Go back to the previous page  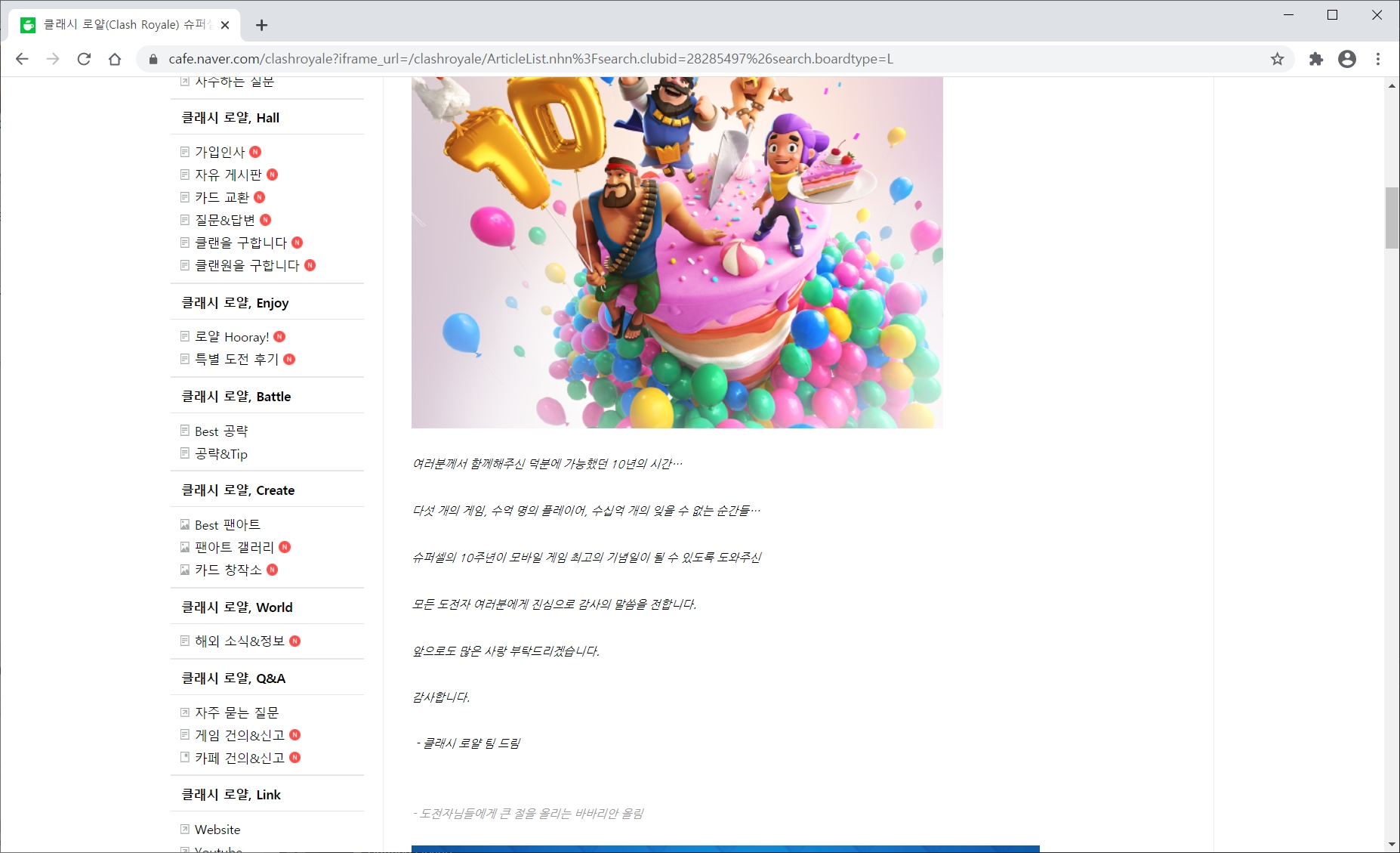pyautogui.click(x=22, y=59)
